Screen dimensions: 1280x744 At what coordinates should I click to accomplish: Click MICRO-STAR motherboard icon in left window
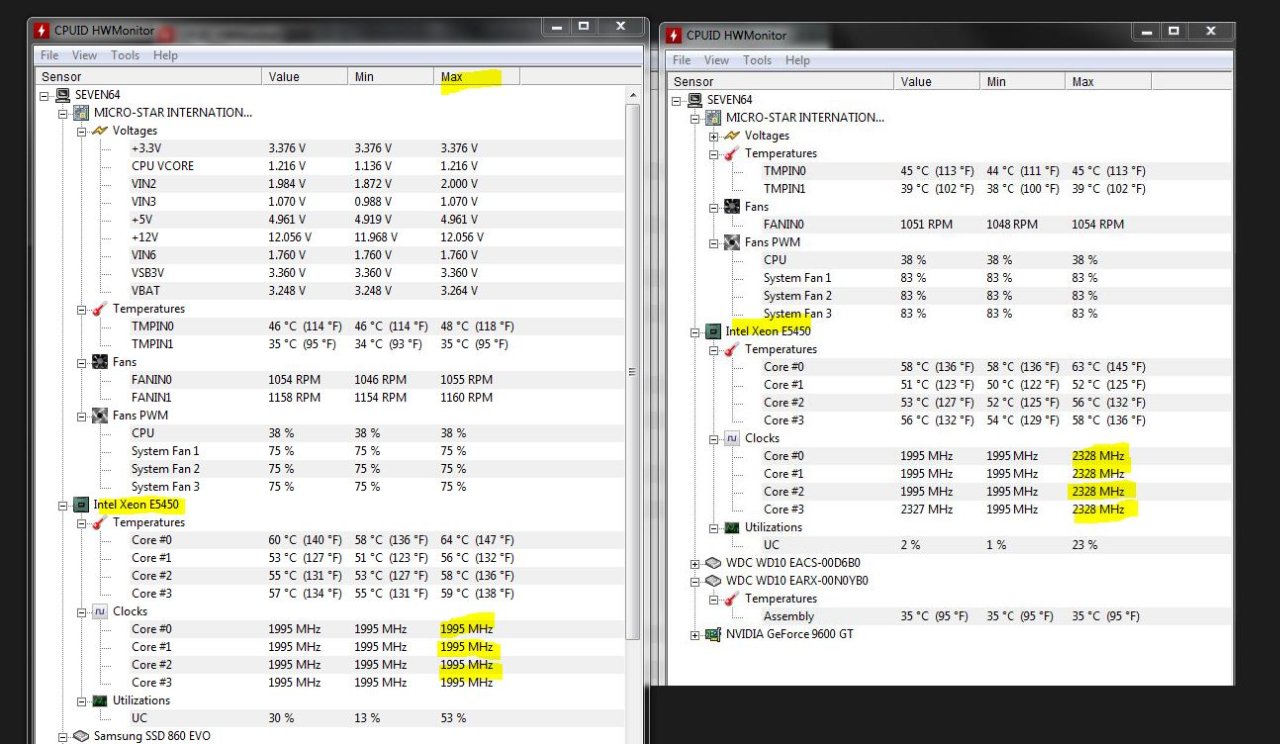point(81,113)
